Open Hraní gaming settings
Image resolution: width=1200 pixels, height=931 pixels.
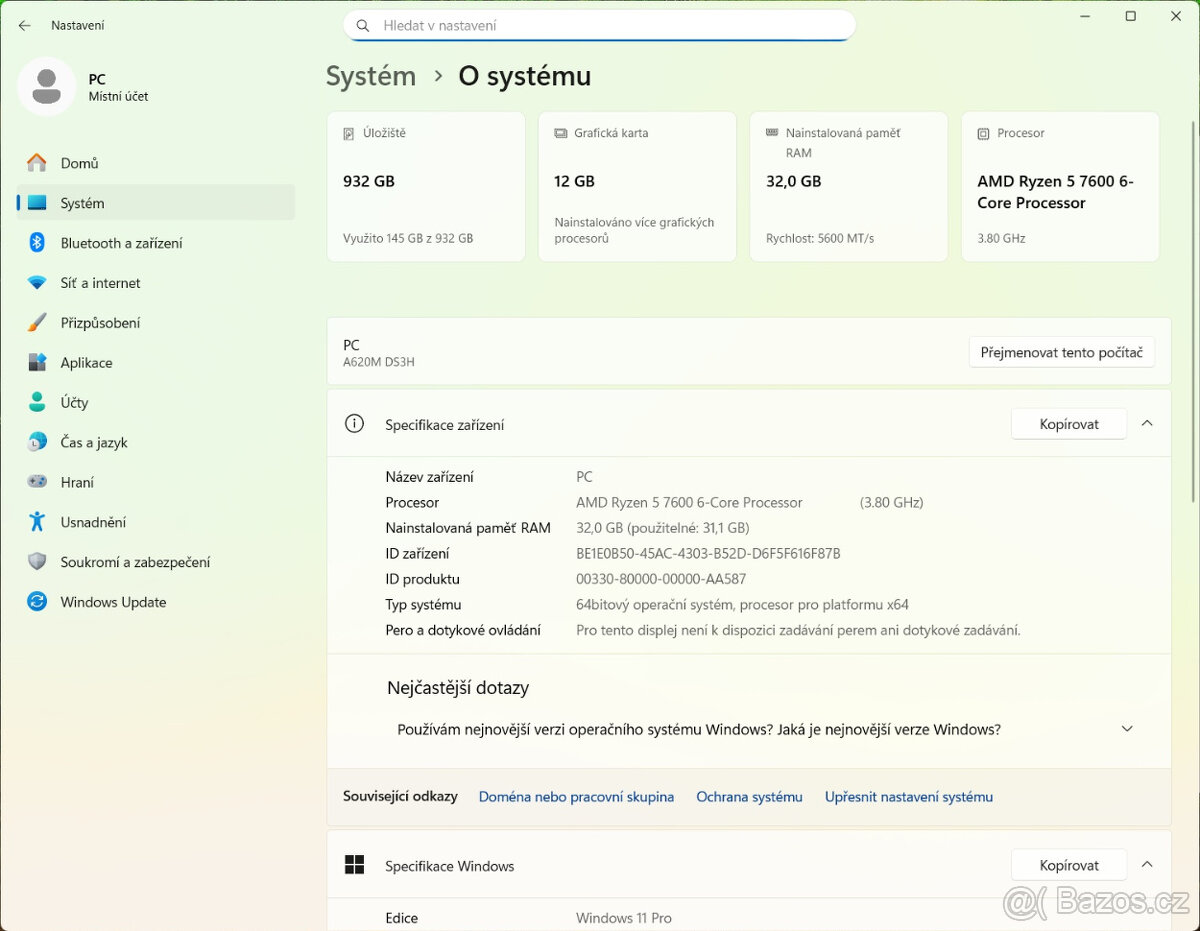[77, 482]
